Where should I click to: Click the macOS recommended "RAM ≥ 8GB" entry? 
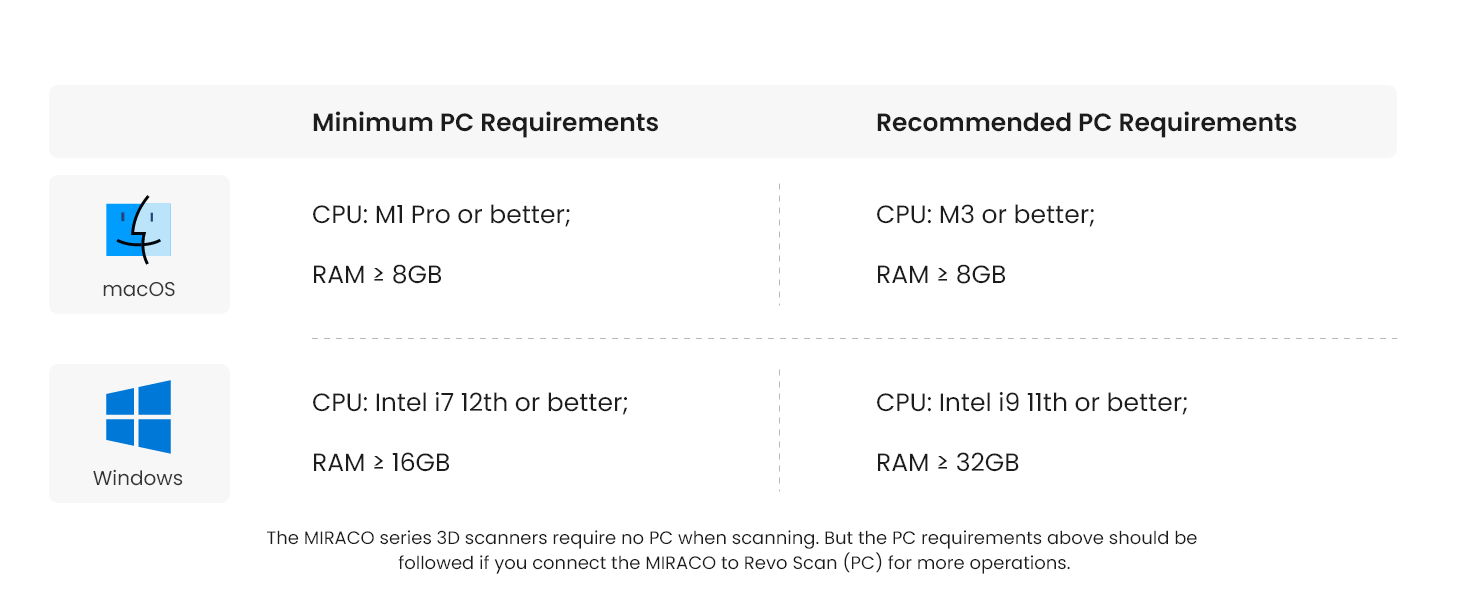941,274
